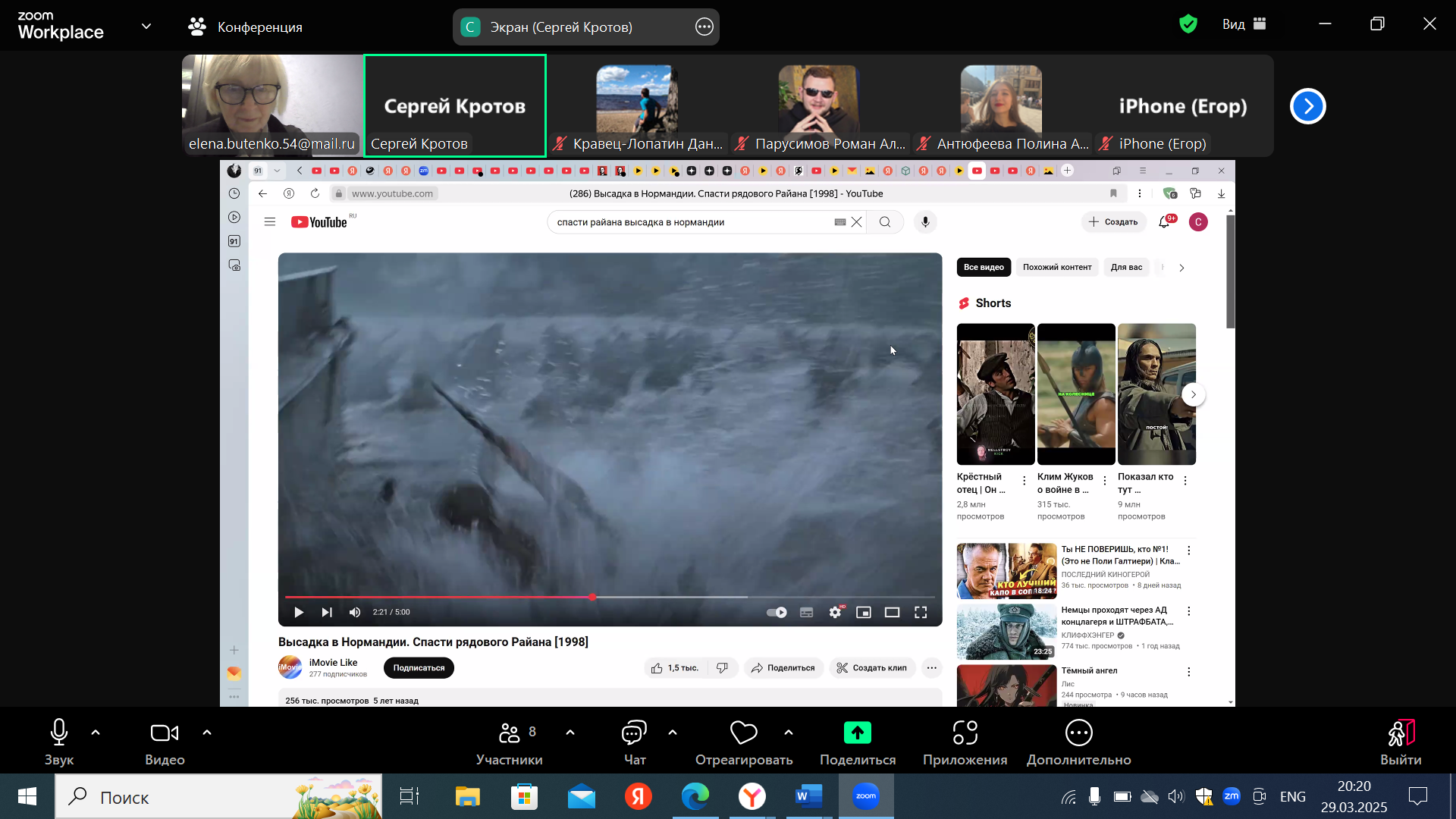1456x819 pixels.
Task: Enable miniplayer mode
Action: [864, 613]
